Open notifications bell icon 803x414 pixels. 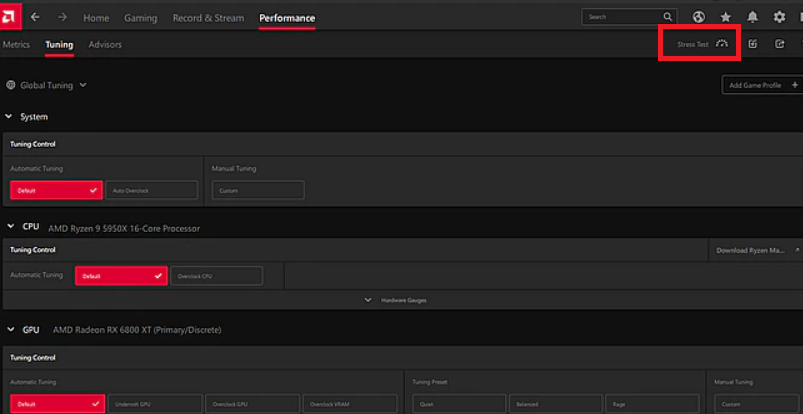coord(752,17)
